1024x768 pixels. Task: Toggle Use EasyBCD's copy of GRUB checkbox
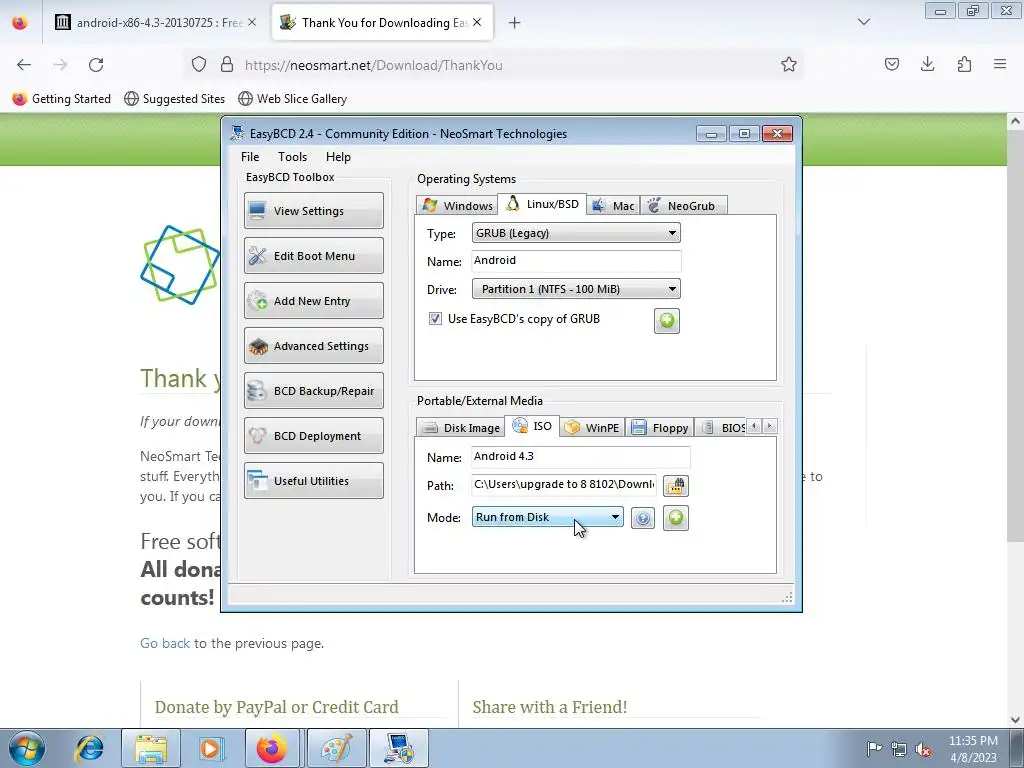(435, 319)
